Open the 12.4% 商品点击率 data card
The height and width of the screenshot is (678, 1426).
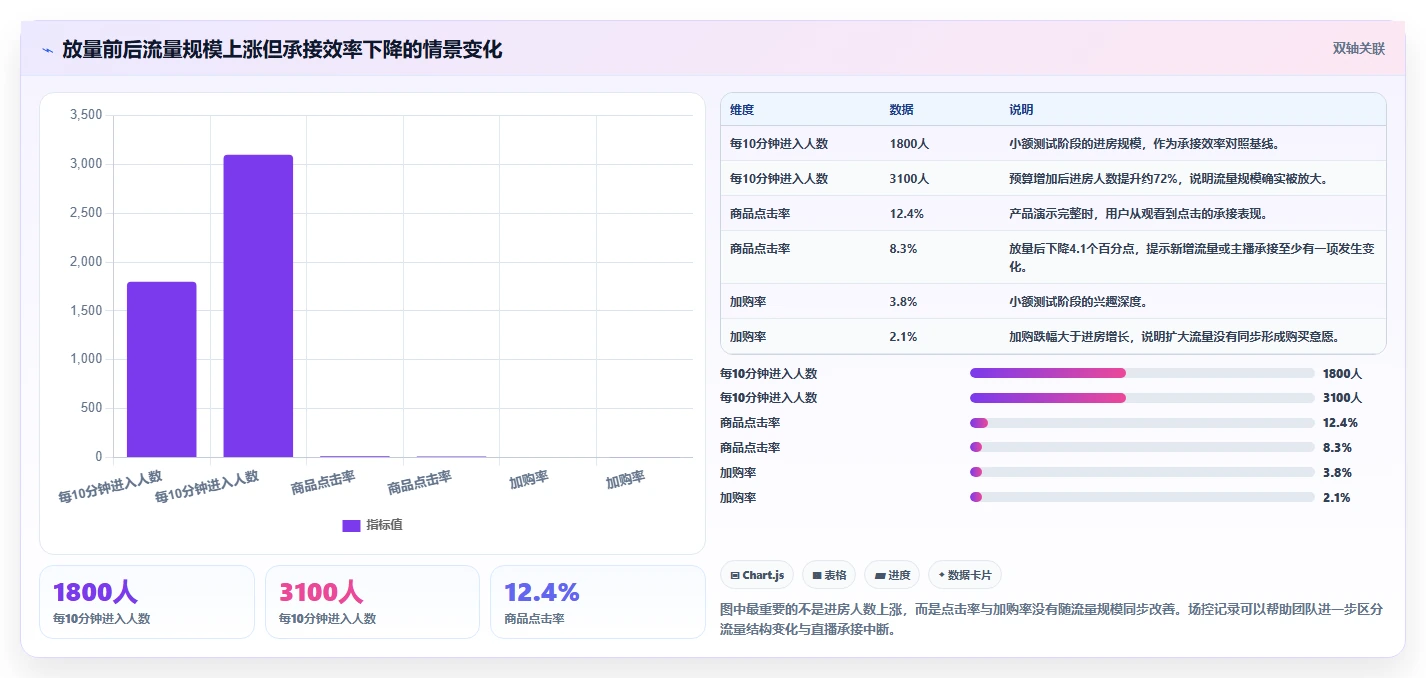point(598,602)
